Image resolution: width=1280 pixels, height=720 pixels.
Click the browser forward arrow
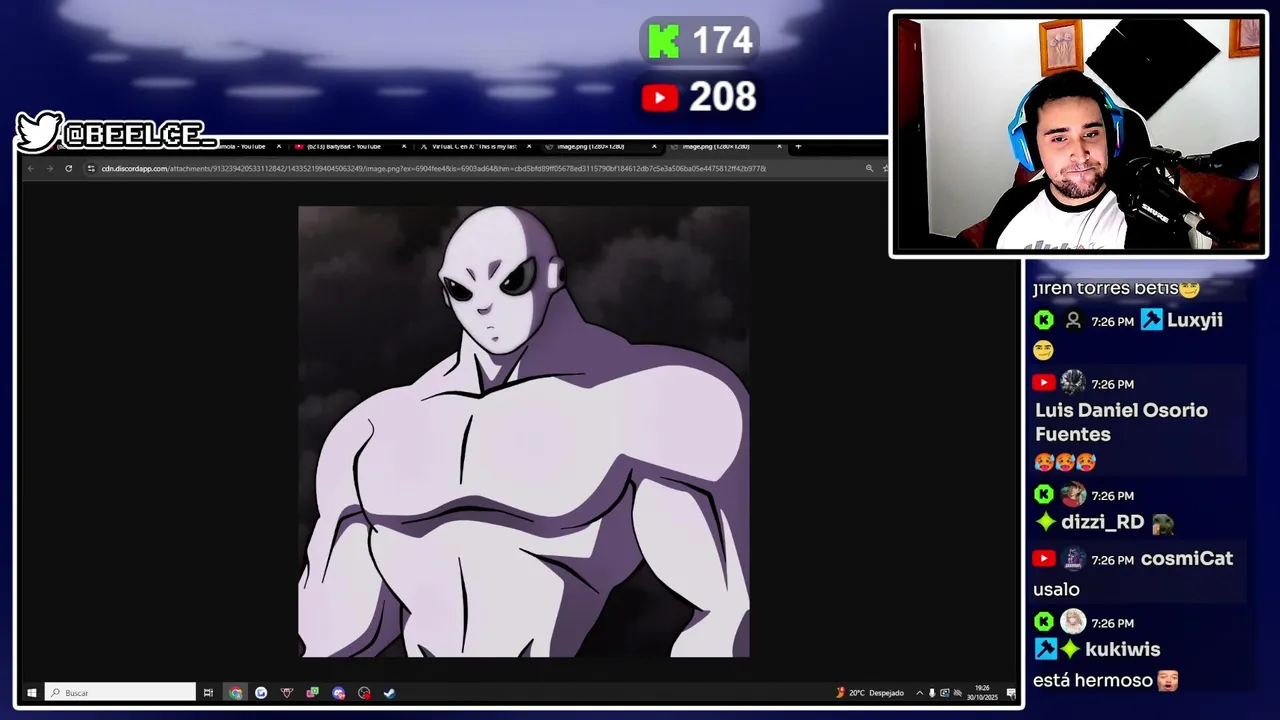click(x=49, y=168)
